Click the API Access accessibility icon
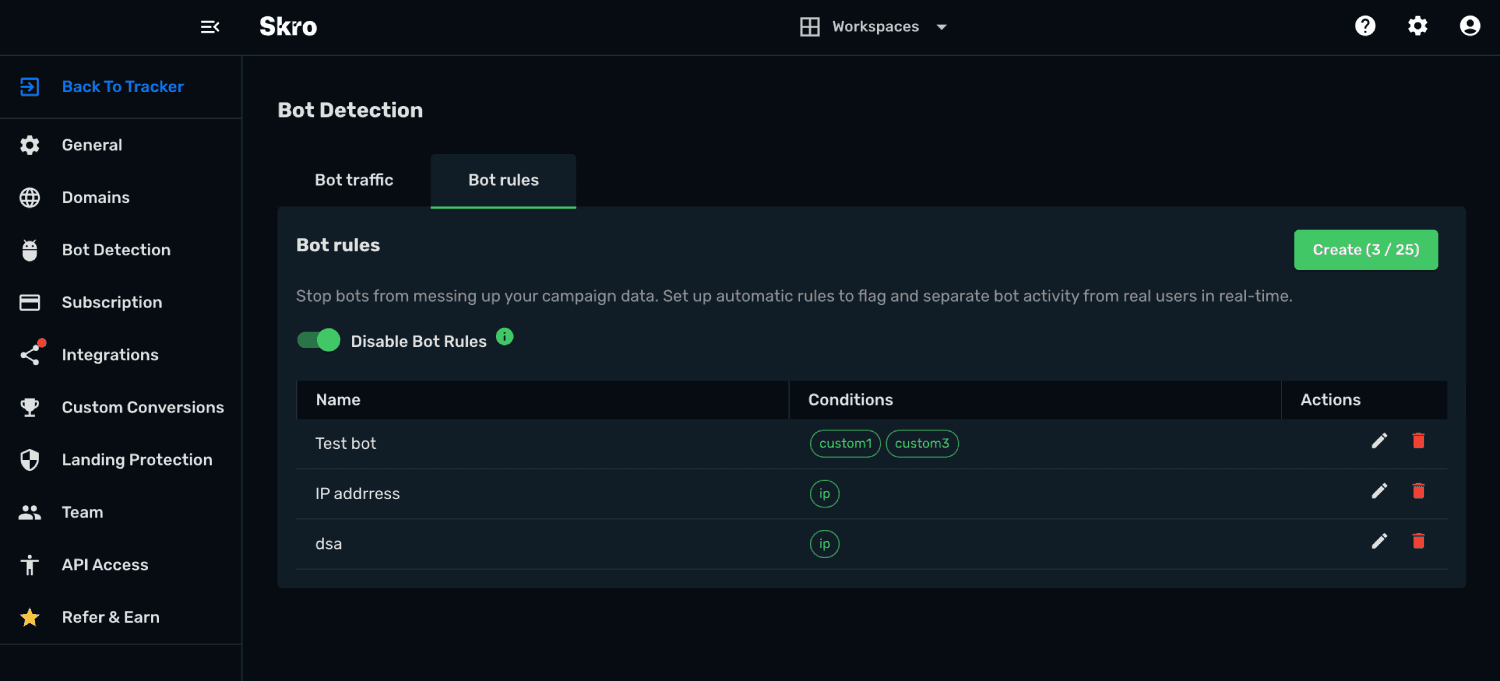 coord(30,565)
